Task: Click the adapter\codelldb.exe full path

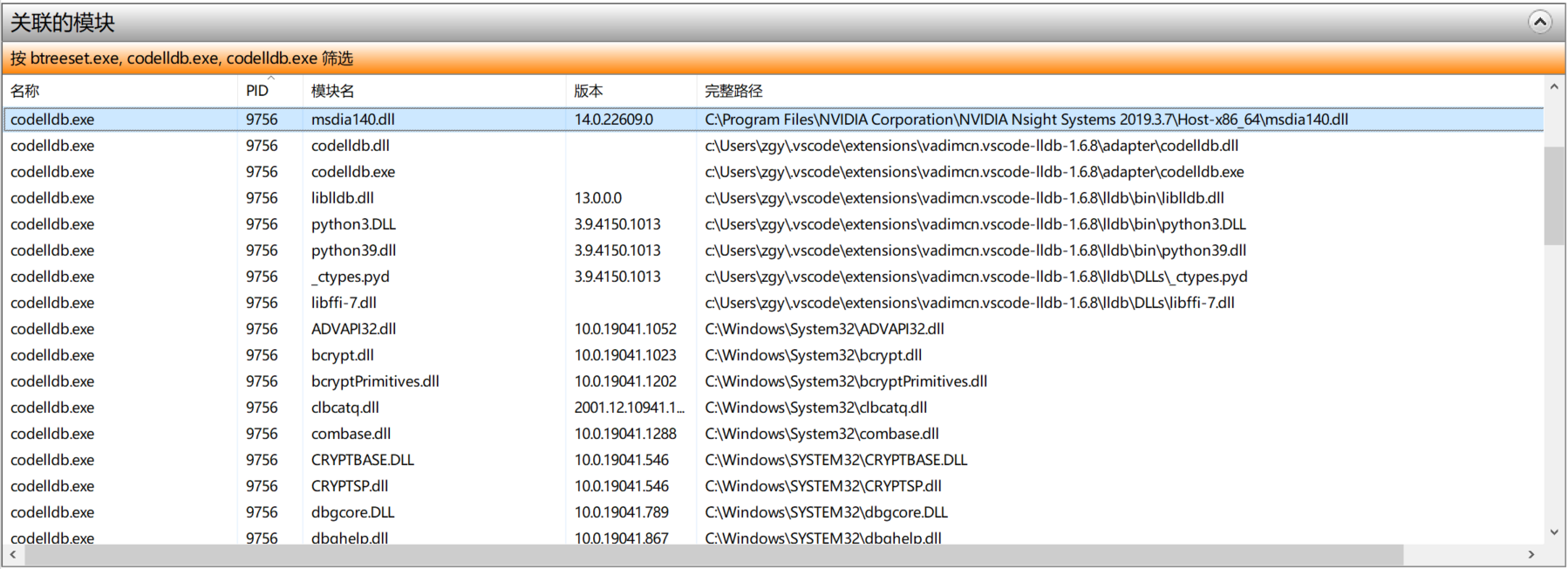Action: [x=974, y=172]
